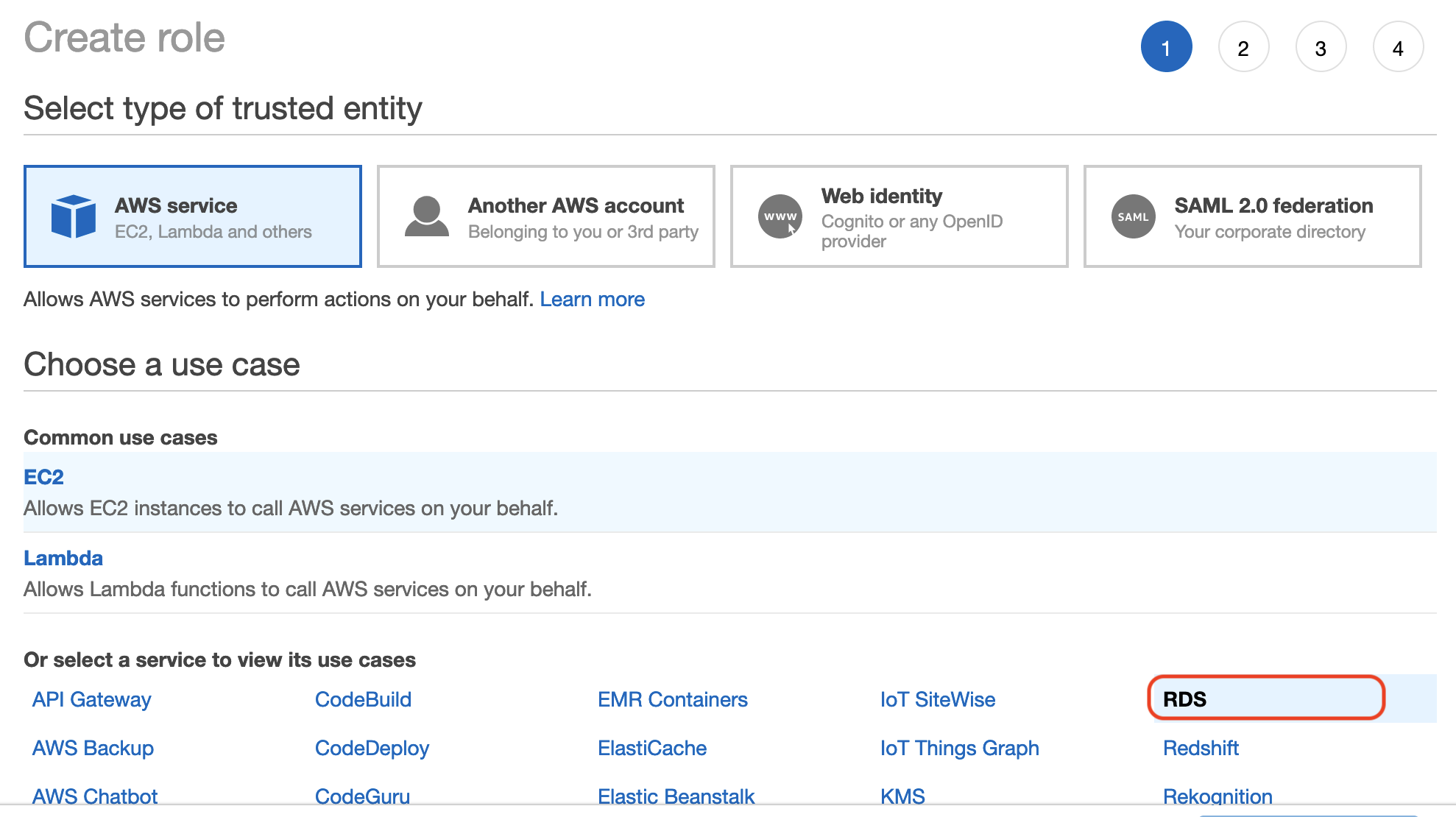Click the 'Allows Lambda functions to call AWS services' description
Screen dimensions: 1456x817
[308, 590]
